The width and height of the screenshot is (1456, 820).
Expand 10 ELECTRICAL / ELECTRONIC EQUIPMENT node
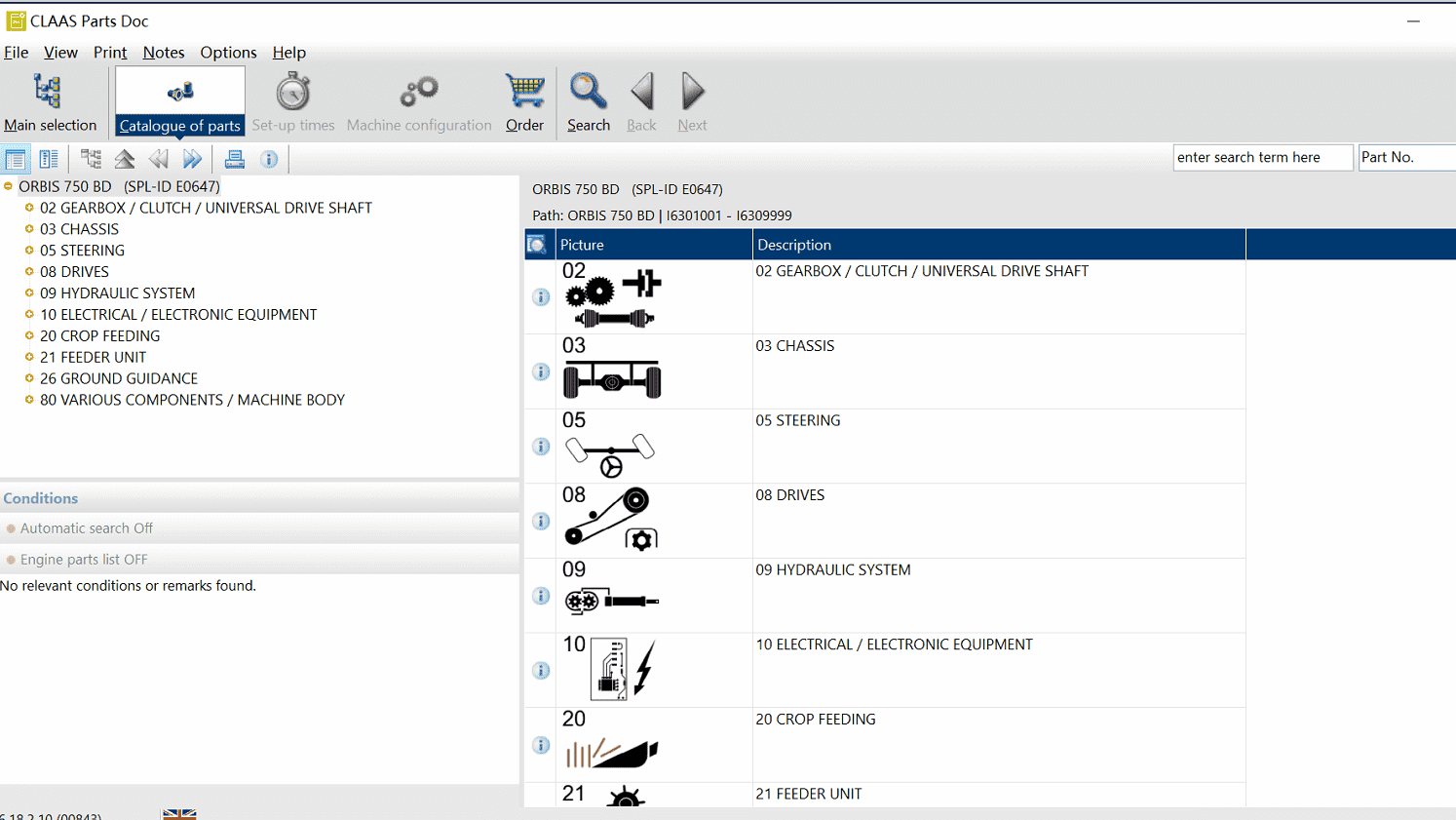pyautogui.click(x=29, y=314)
